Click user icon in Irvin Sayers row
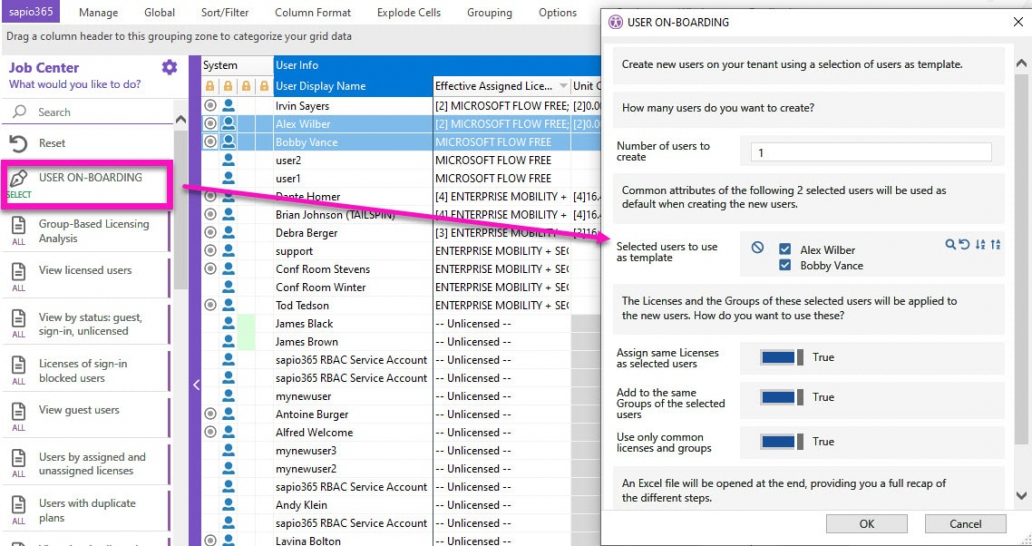 (228, 105)
